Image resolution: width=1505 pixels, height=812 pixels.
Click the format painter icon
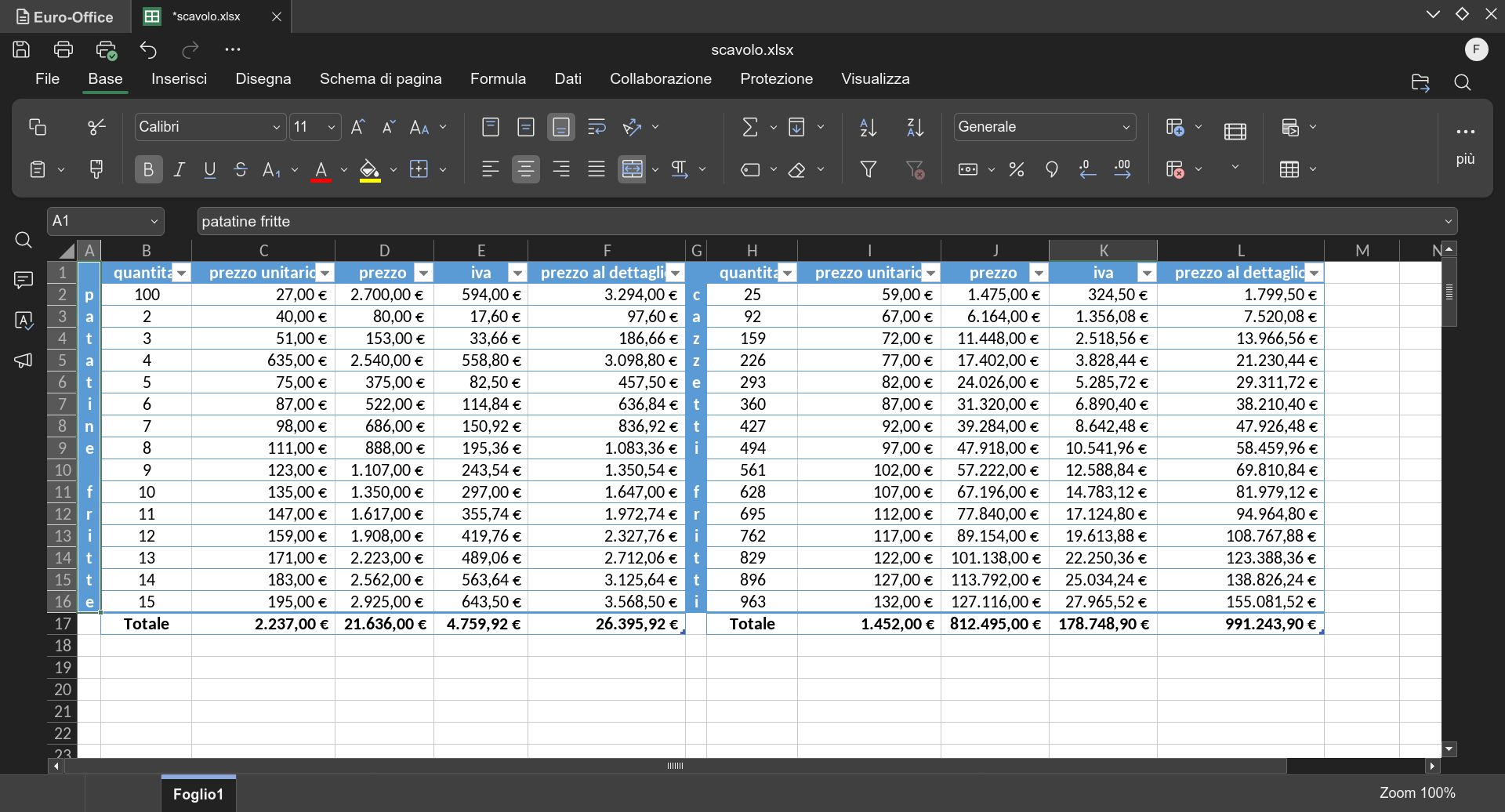[96, 169]
